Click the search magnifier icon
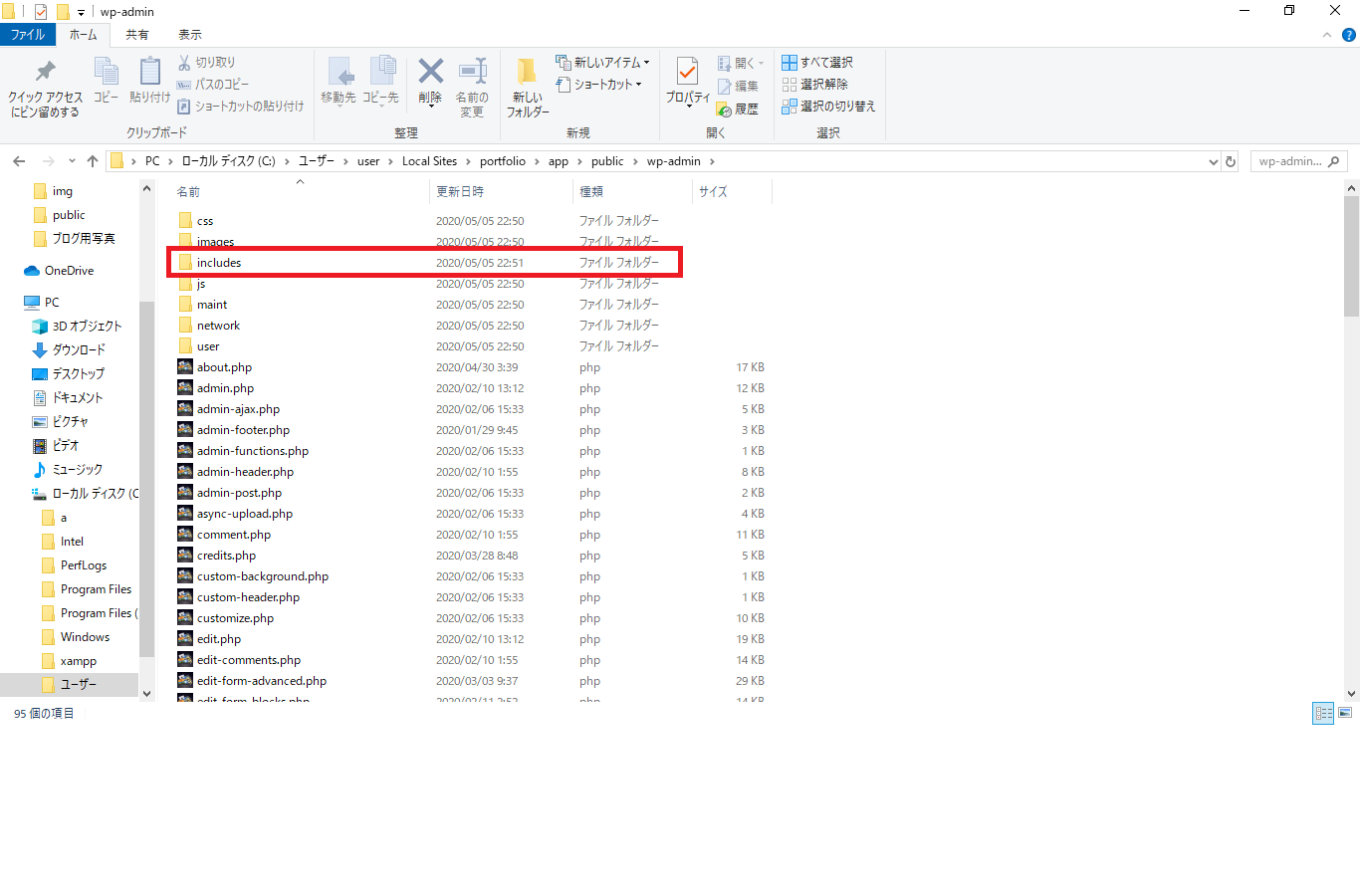The image size is (1360, 896). coord(1334,161)
